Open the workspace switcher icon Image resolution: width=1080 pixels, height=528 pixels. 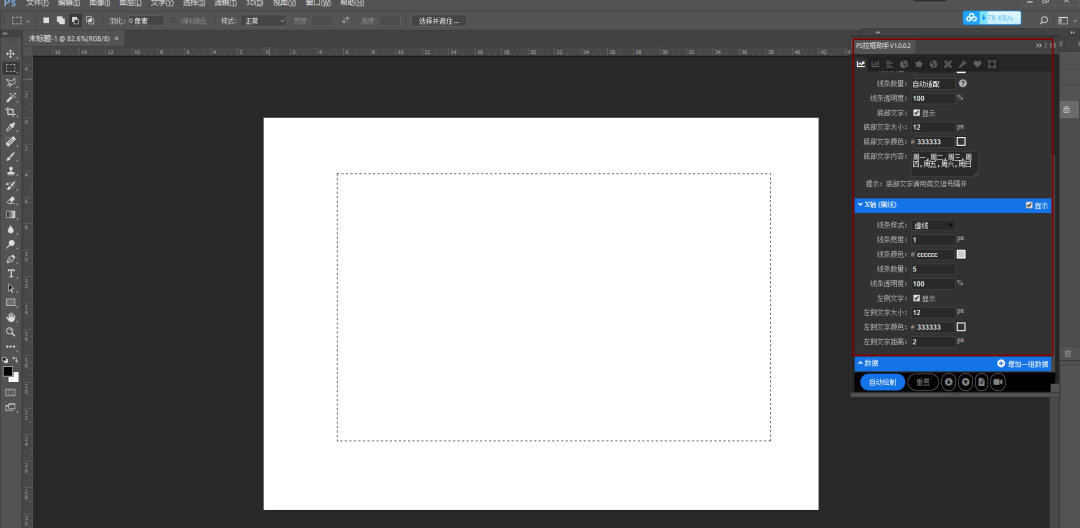coord(1063,21)
